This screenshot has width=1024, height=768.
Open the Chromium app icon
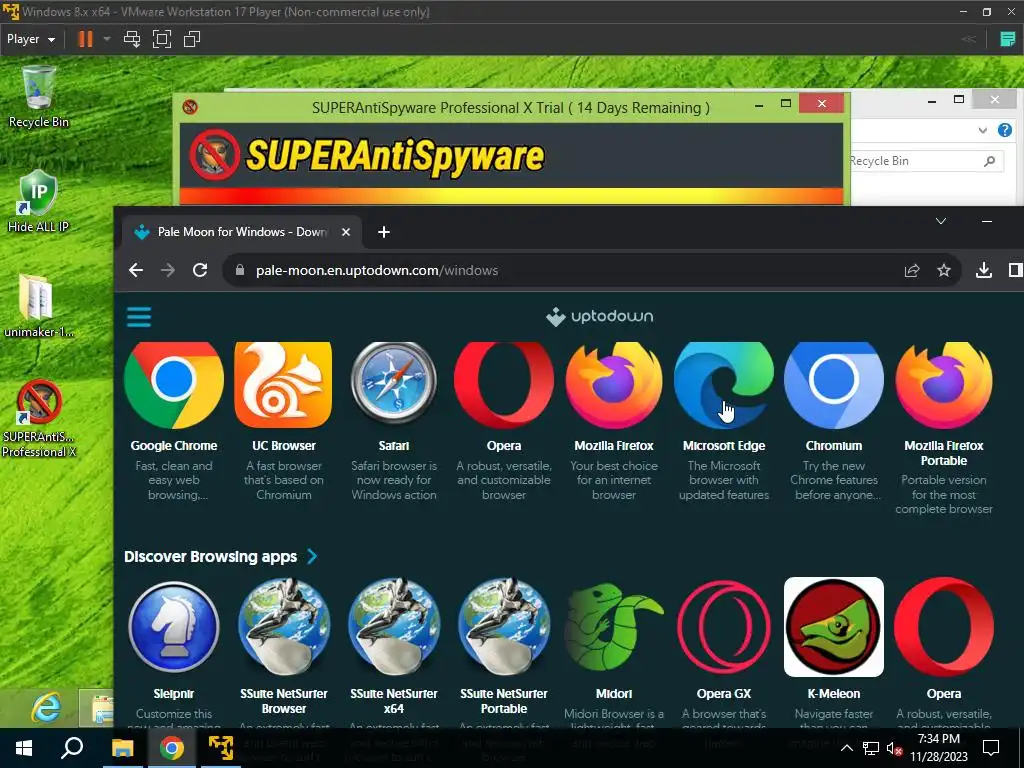pyautogui.click(x=834, y=385)
